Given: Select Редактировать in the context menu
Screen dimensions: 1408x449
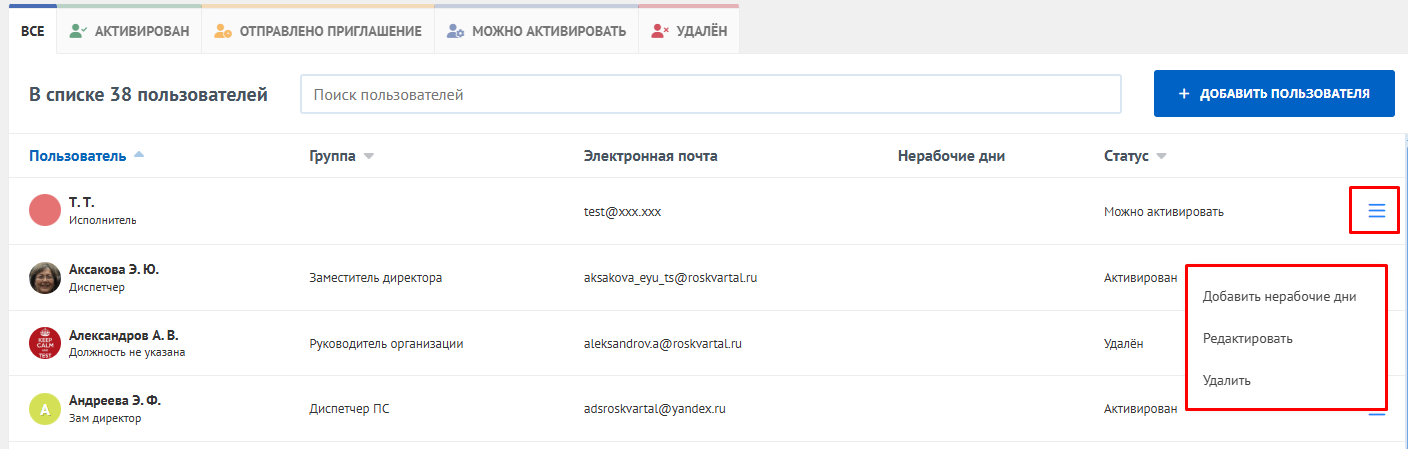Looking at the screenshot, I should tap(1247, 338).
